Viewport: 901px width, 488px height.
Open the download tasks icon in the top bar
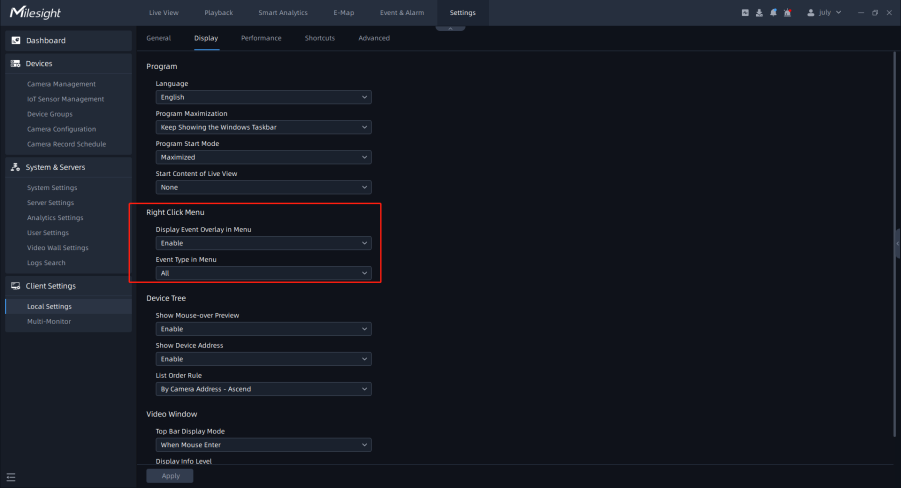pos(759,12)
